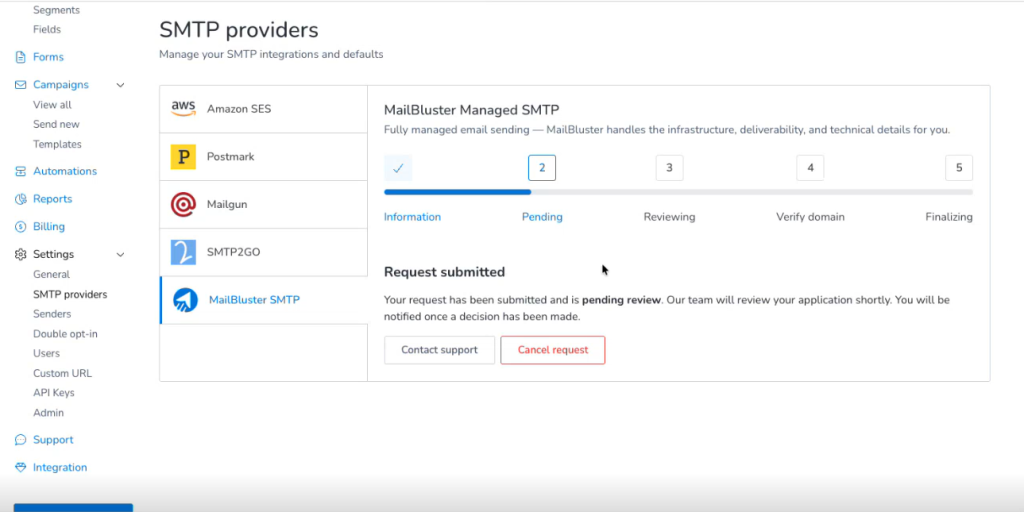
Task: Select the Postmark provider tab
Action: coord(263,157)
